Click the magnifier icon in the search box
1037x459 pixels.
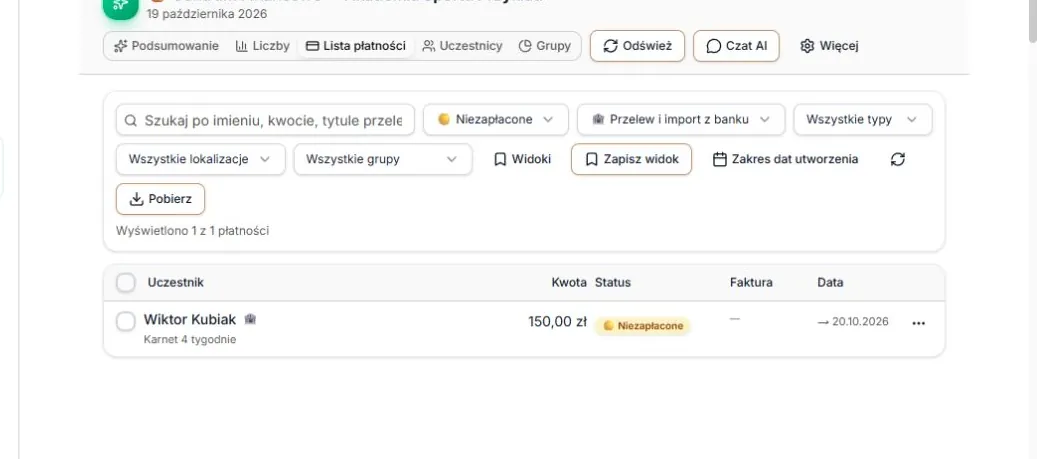coord(131,120)
